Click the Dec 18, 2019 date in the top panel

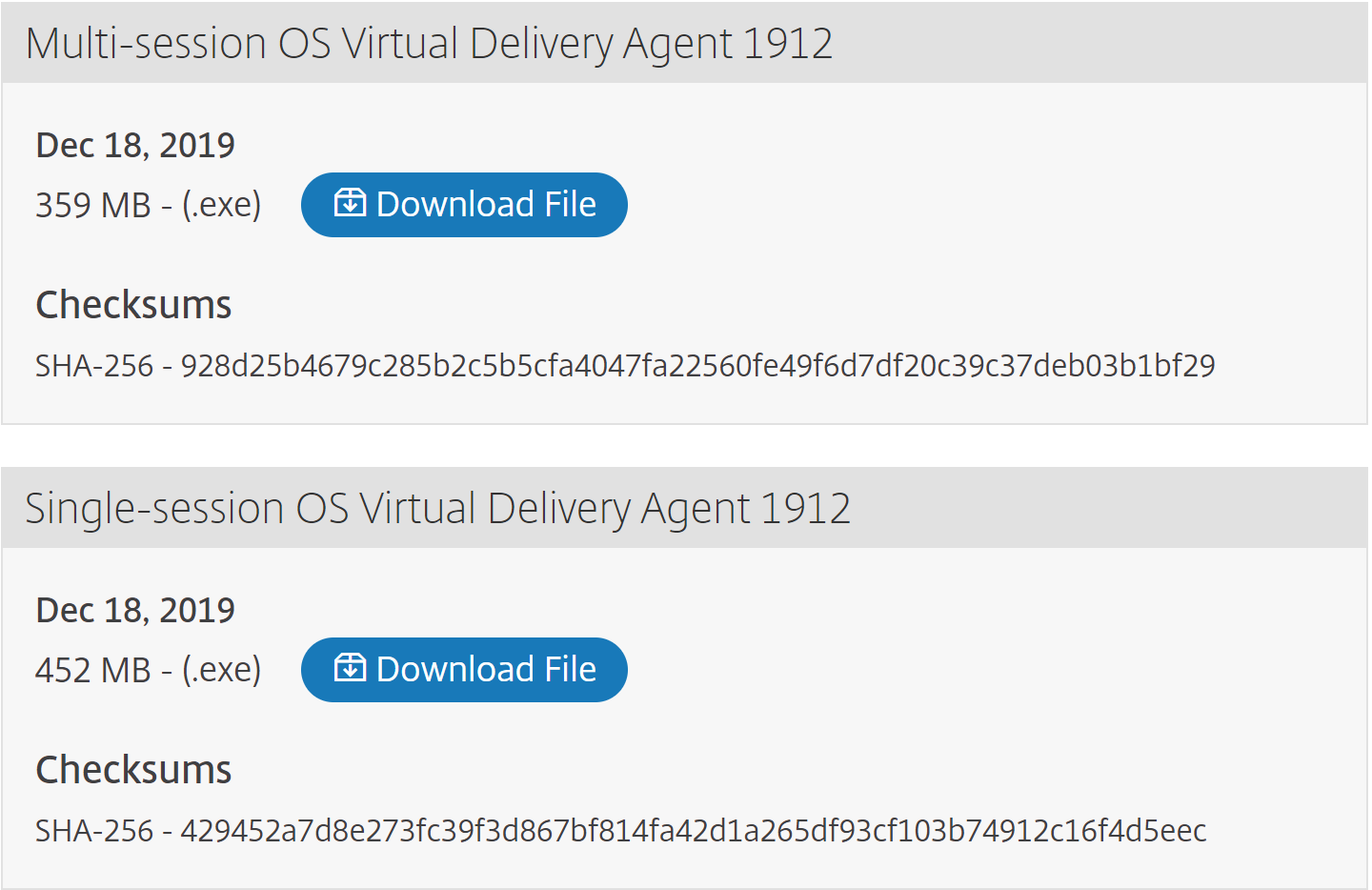(x=134, y=145)
